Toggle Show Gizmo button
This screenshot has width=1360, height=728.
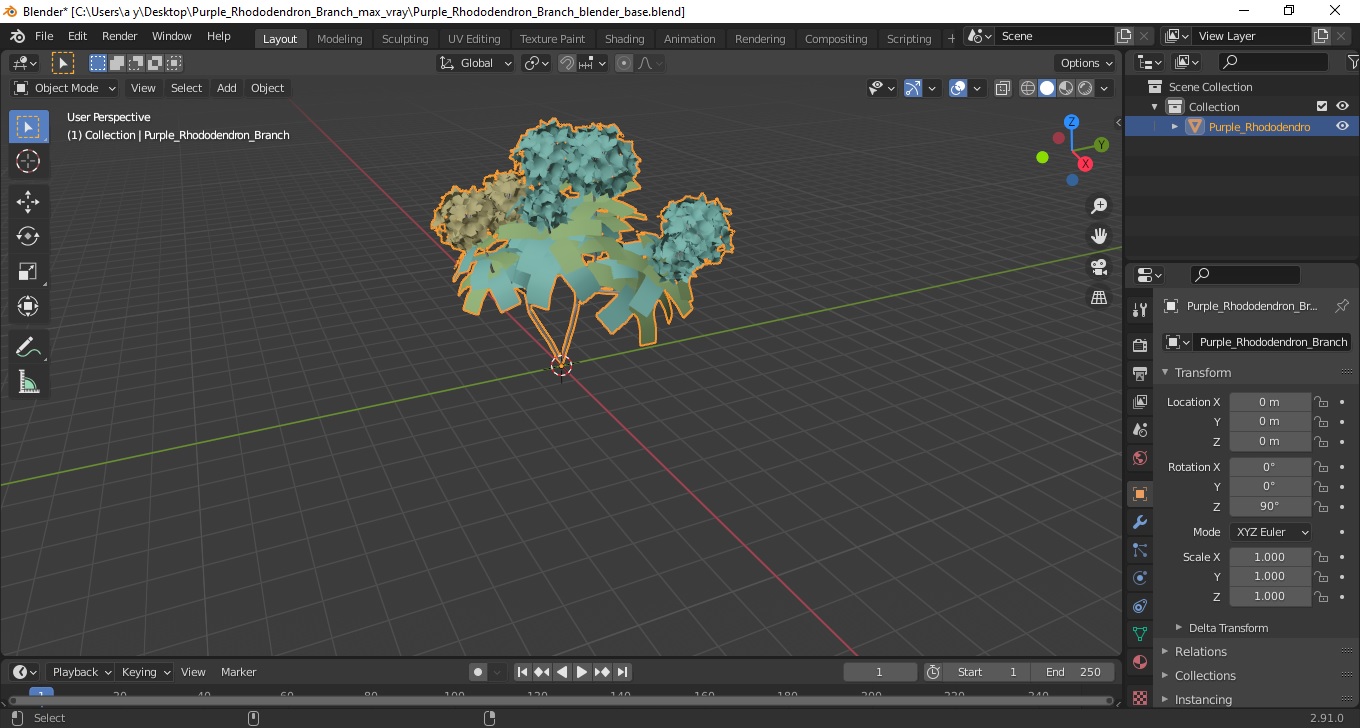pos(913,88)
